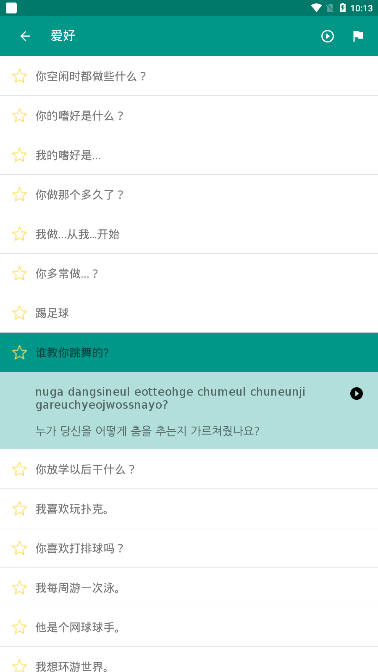This screenshot has width=378, height=672.
Task: Play audio for the Korean pronunciation
Action: click(x=356, y=393)
